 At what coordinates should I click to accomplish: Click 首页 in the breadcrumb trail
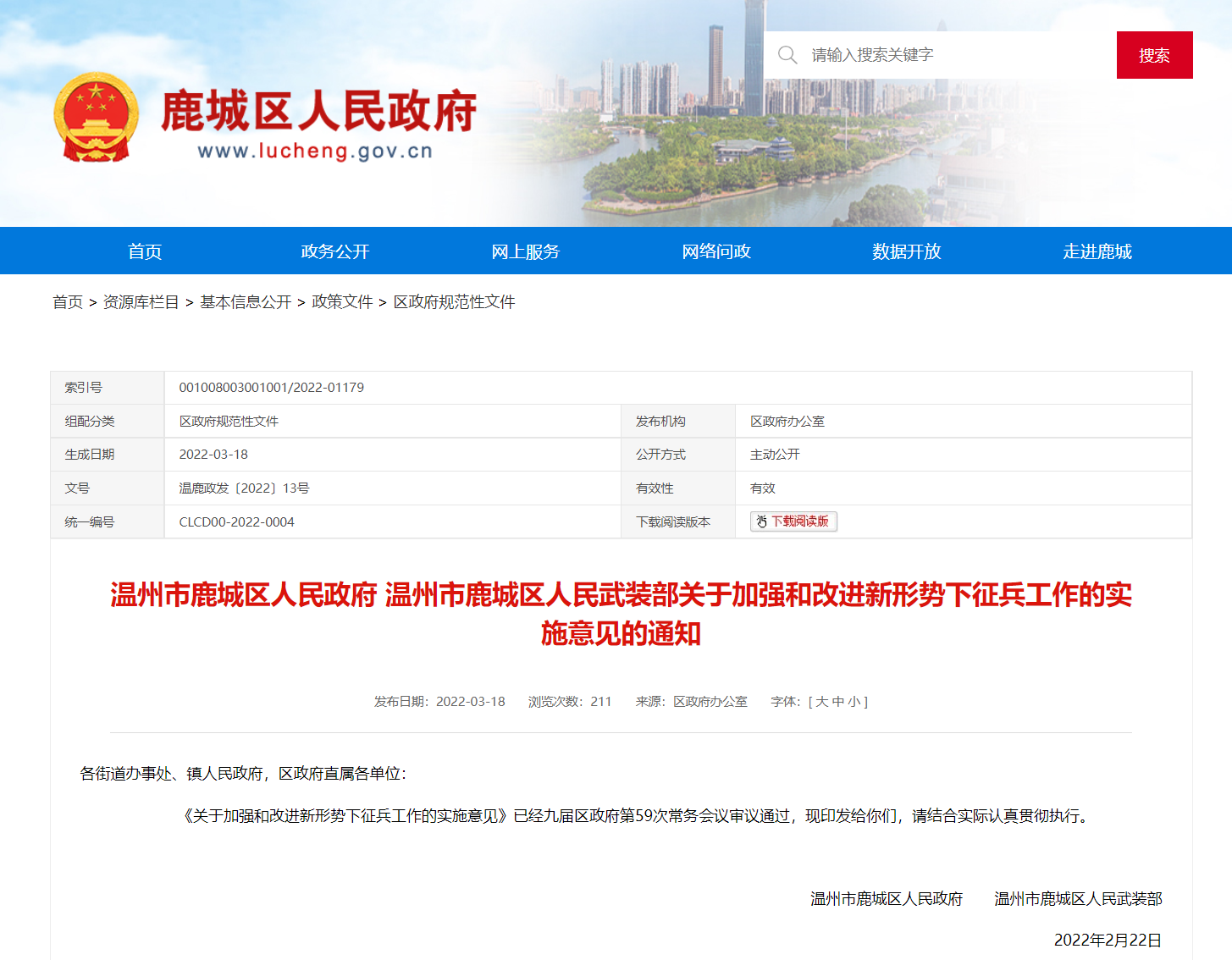click(68, 302)
